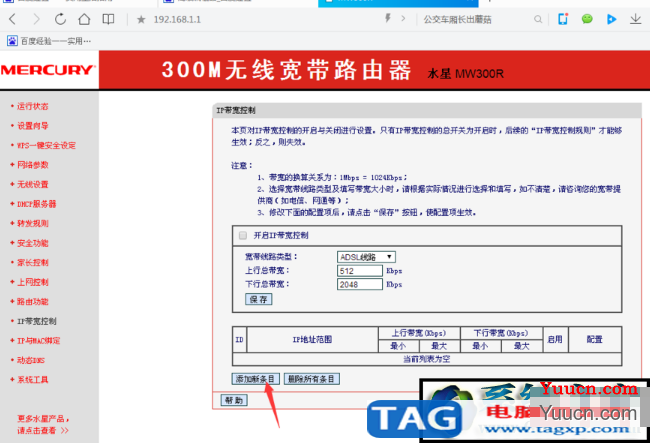This screenshot has width=650, height=443.
Task: Click 上行带宽(Kbps) header cell
Action: (419, 333)
